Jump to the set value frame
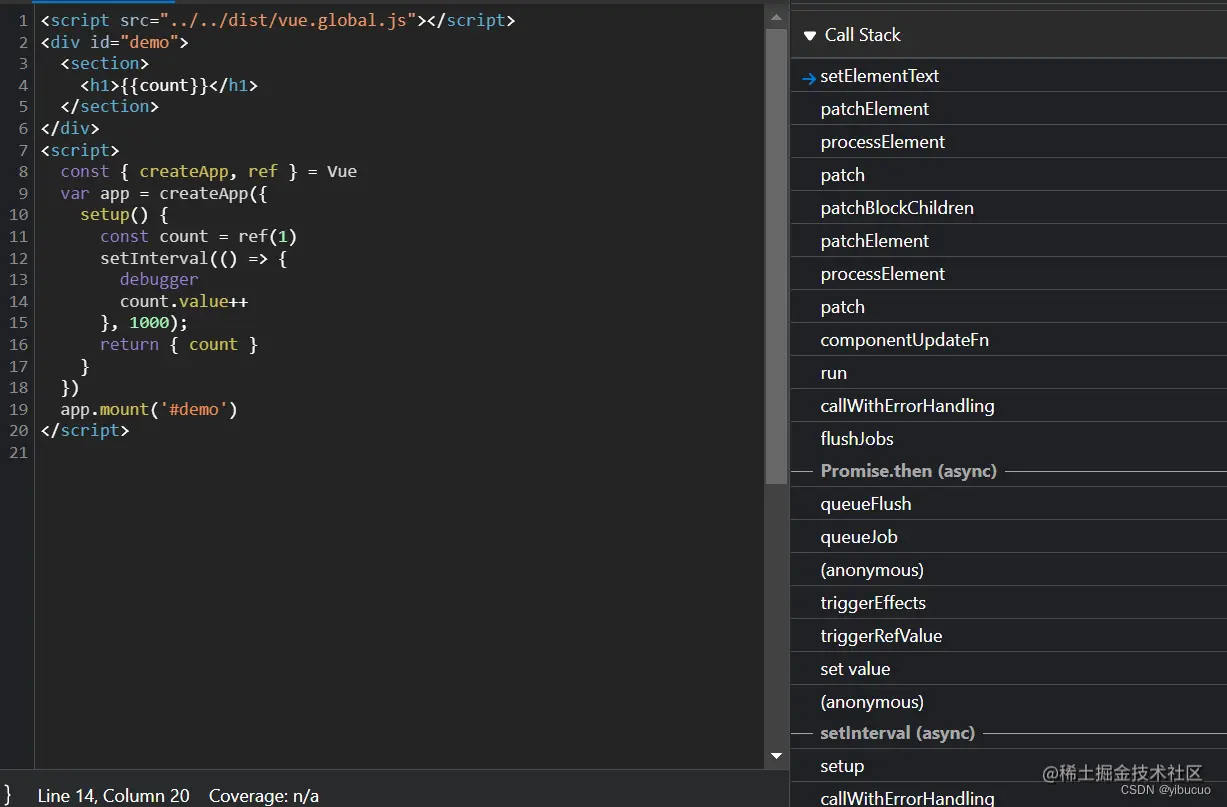Image resolution: width=1227 pixels, height=807 pixels. tap(1009, 669)
